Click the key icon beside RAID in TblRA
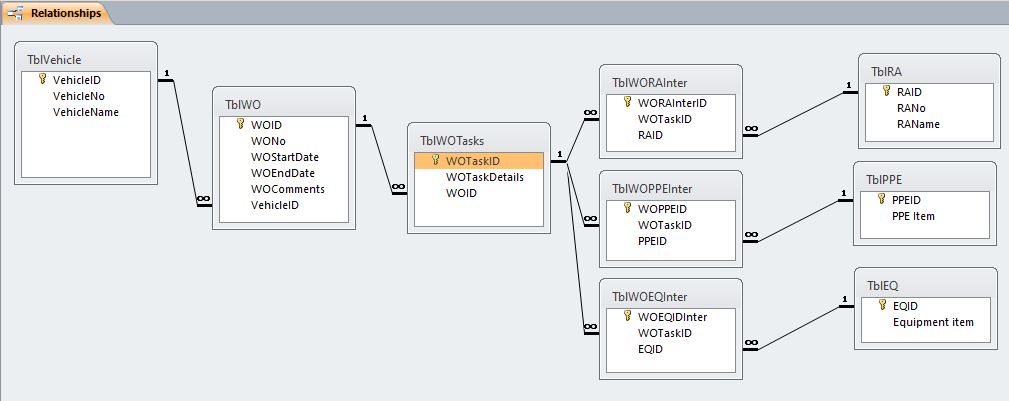1009x401 pixels. (x=886, y=92)
